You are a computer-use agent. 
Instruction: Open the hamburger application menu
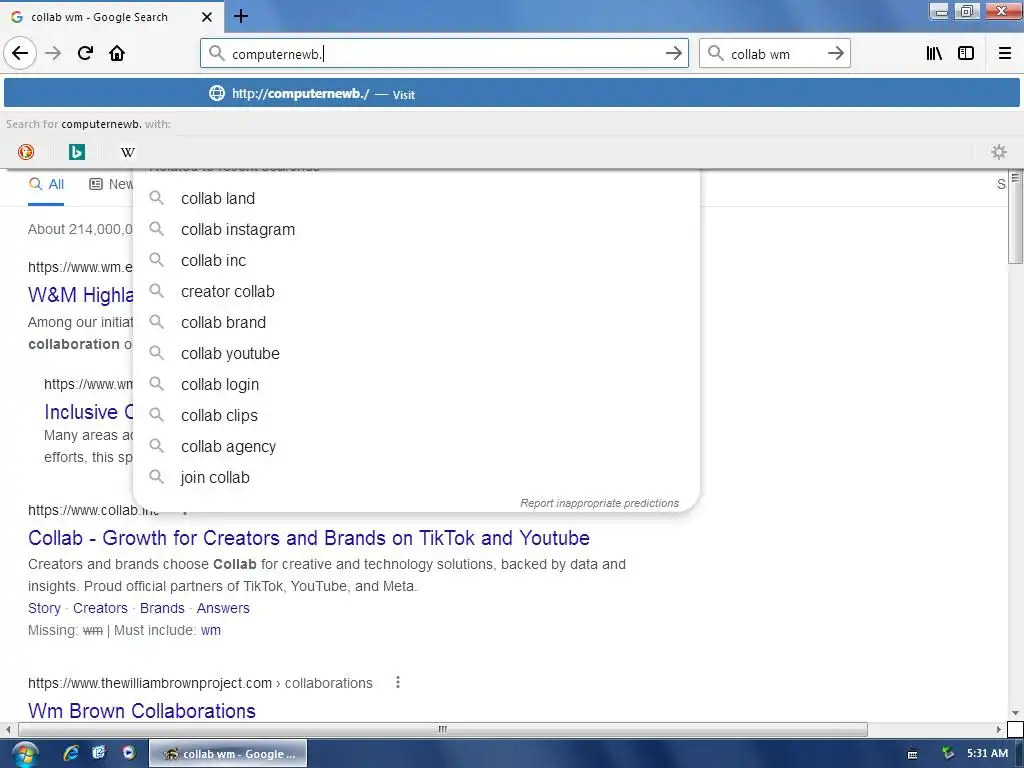tap(1004, 53)
